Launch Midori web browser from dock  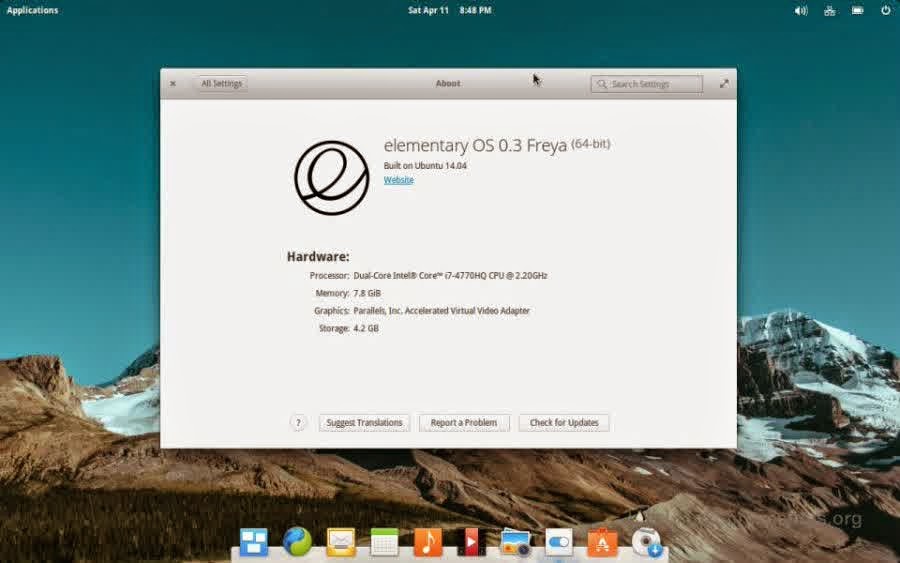[x=297, y=541]
